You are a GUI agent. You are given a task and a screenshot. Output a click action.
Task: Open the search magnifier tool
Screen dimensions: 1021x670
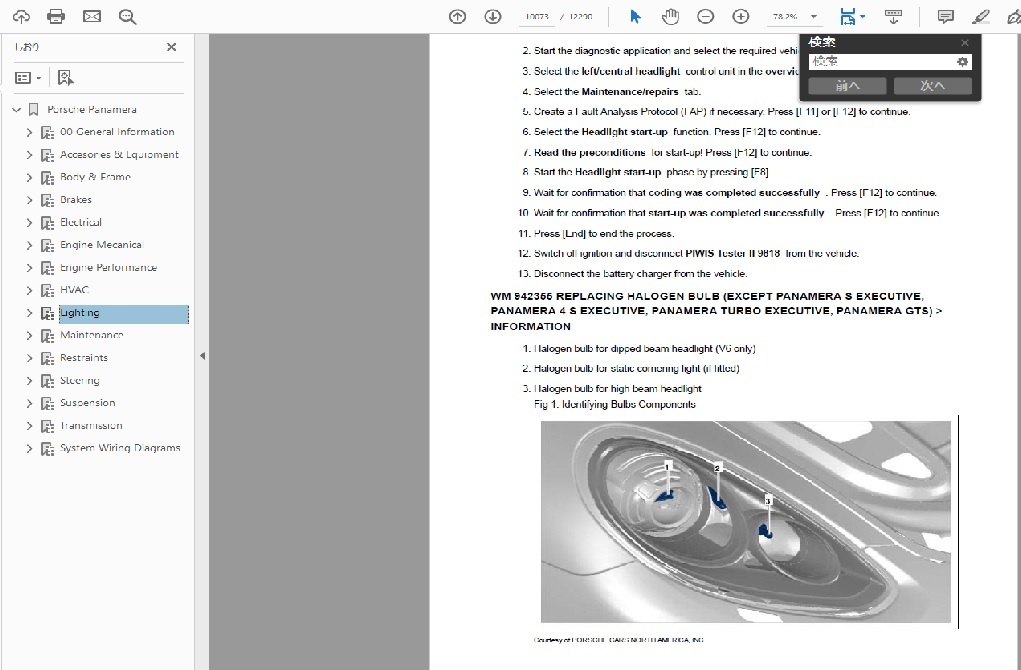(x=127, y=17)
